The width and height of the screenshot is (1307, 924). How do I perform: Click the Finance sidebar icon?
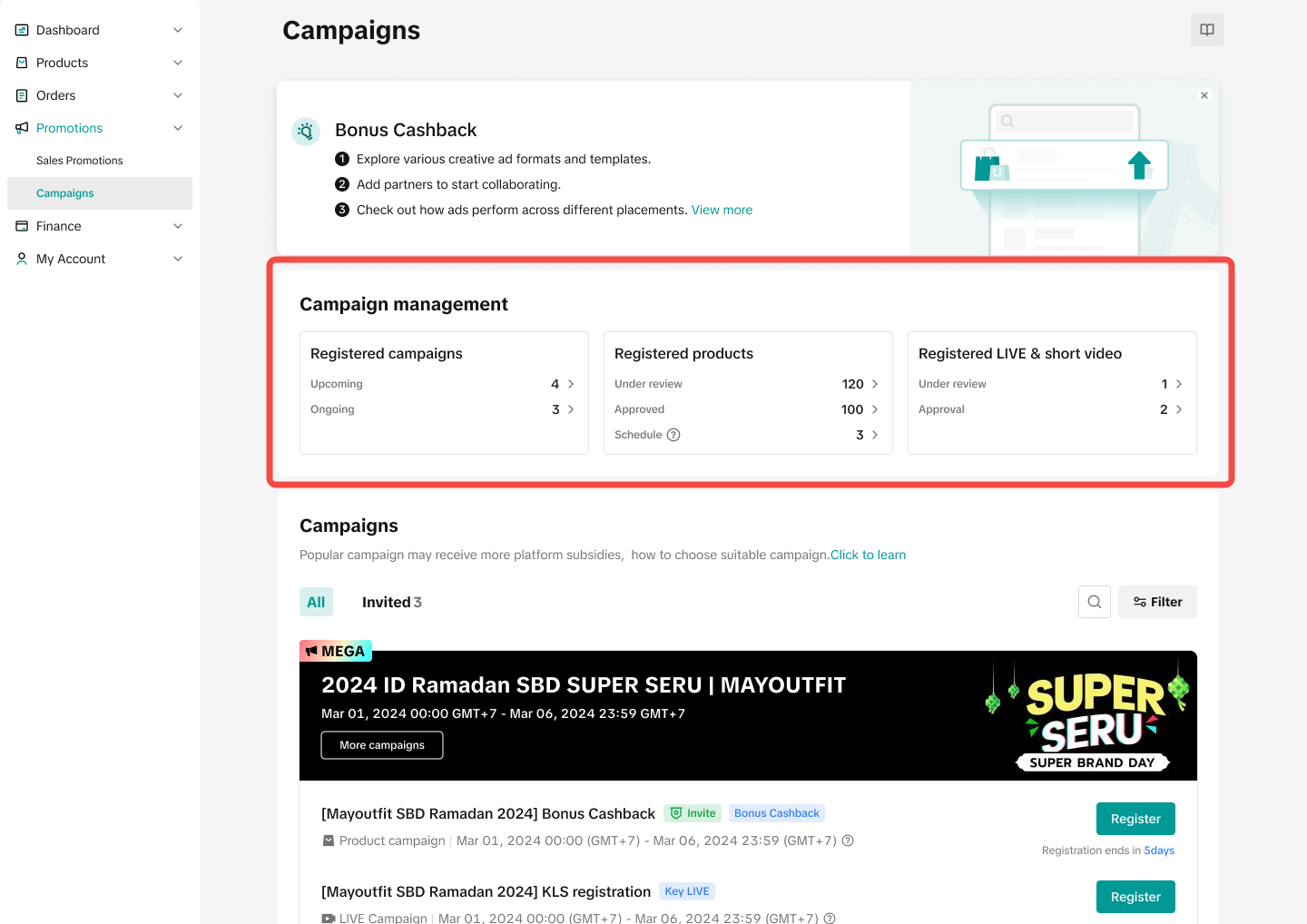coord(22,226)
